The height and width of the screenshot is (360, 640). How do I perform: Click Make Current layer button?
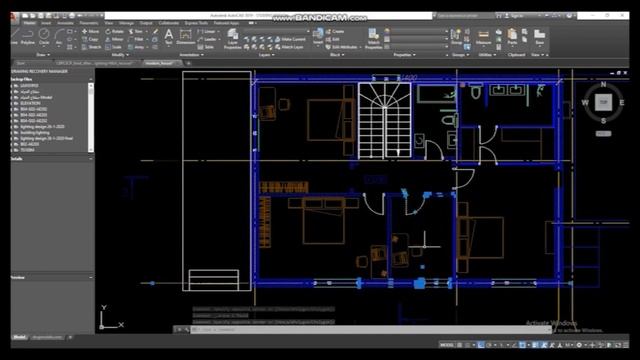click(x=290, y=39)
